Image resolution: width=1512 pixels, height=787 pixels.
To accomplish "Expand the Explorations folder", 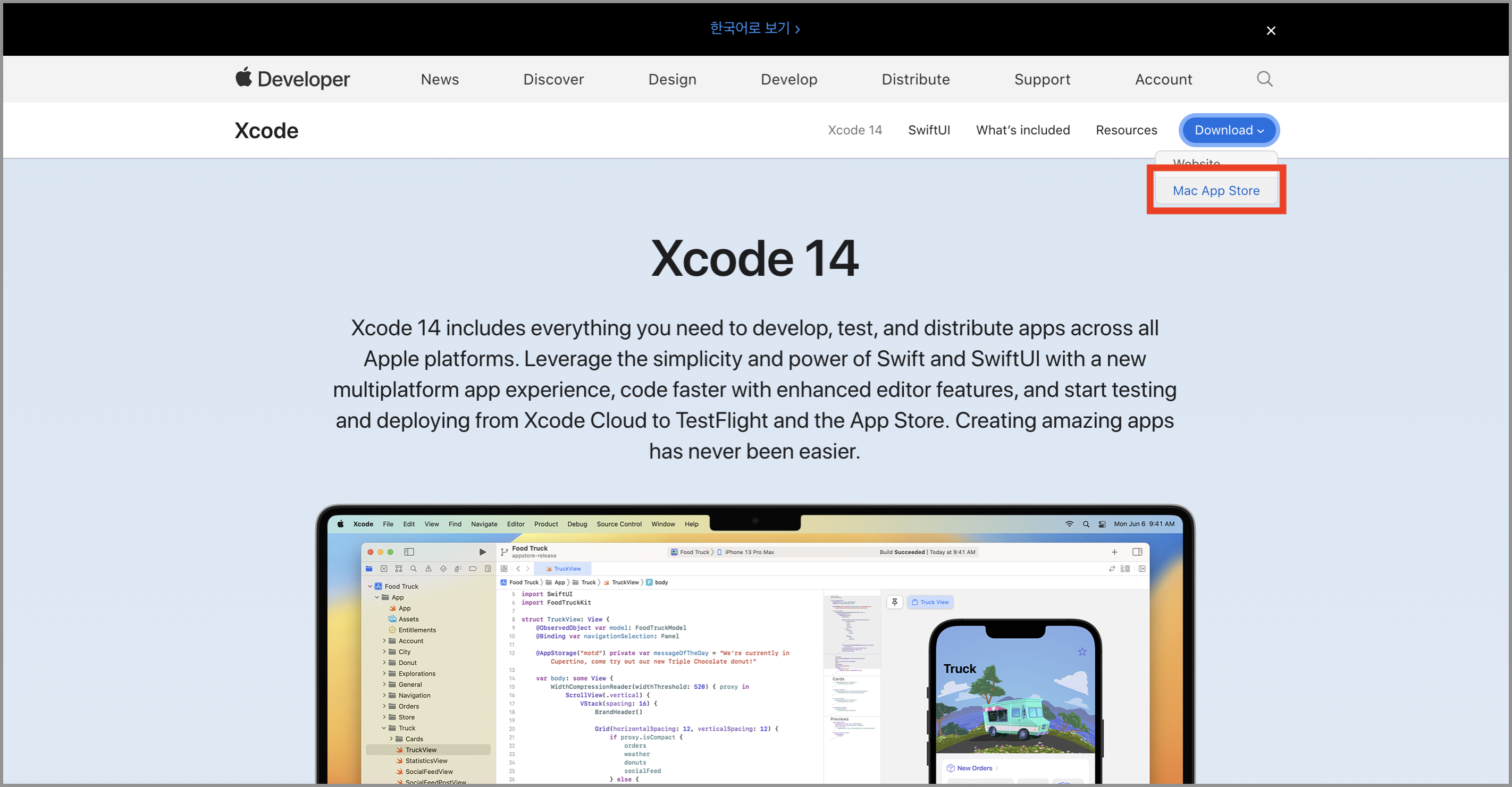I will 384,674.
